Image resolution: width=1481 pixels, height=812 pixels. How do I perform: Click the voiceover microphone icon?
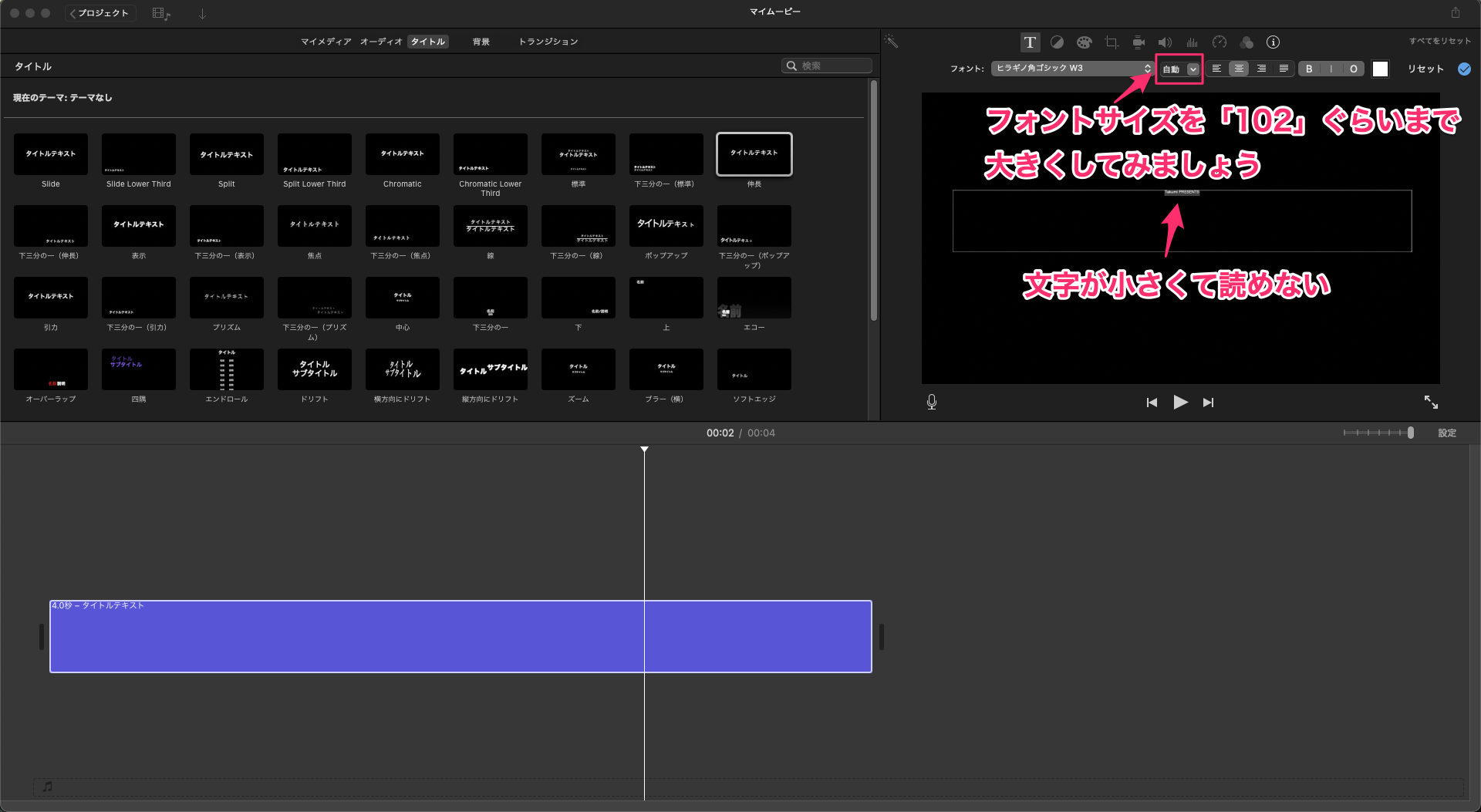[932, 402]
